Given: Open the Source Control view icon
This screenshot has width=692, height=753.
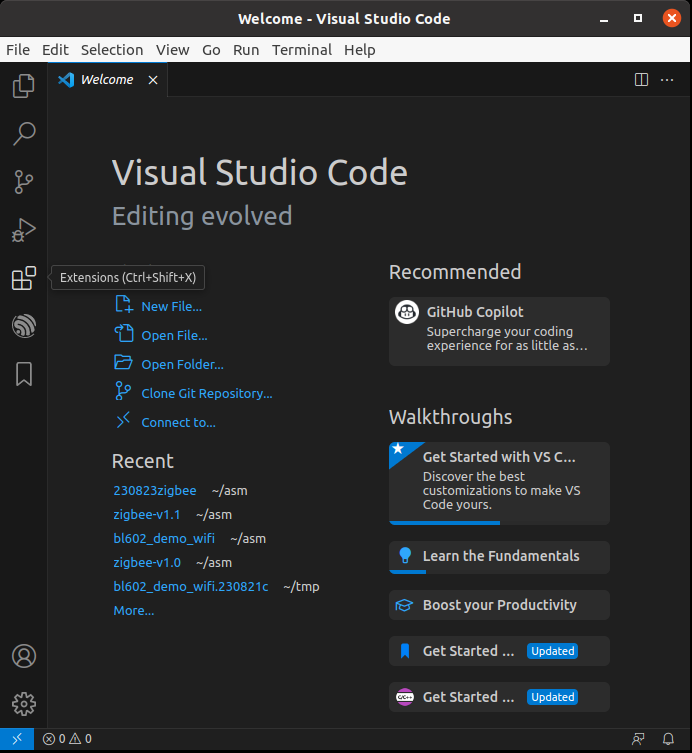Looking at the screenshot, I should [24, 182].
